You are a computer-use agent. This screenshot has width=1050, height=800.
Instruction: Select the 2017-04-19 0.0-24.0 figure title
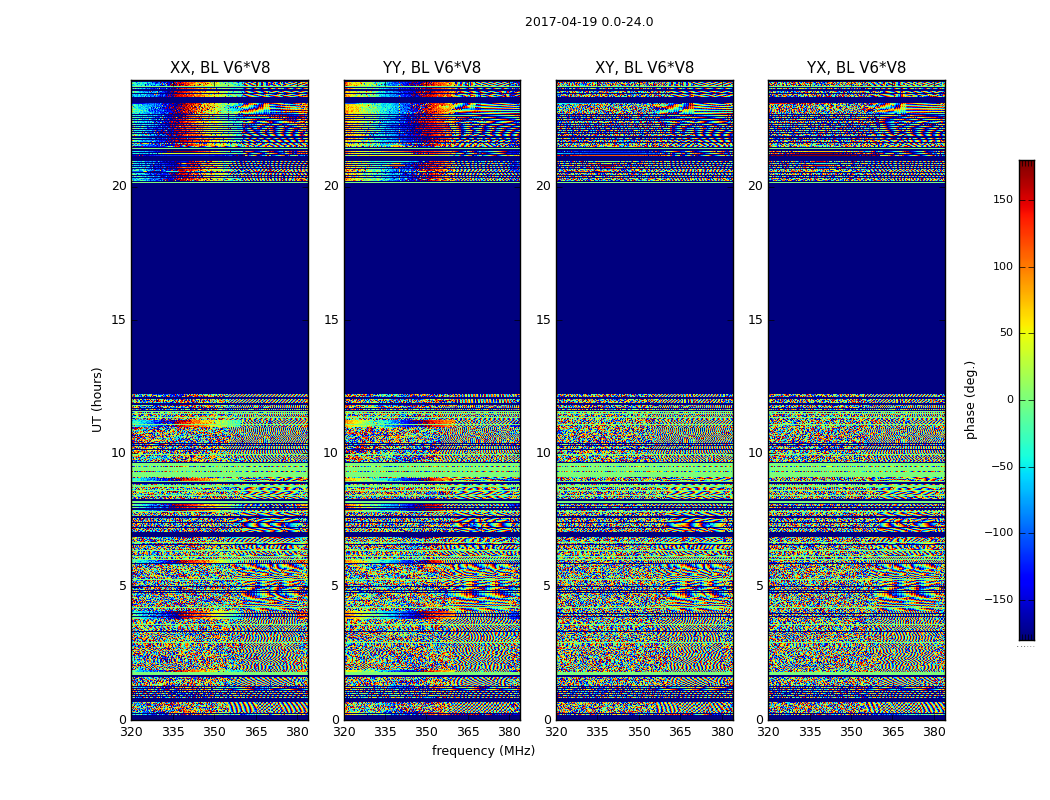coord(589,22)
